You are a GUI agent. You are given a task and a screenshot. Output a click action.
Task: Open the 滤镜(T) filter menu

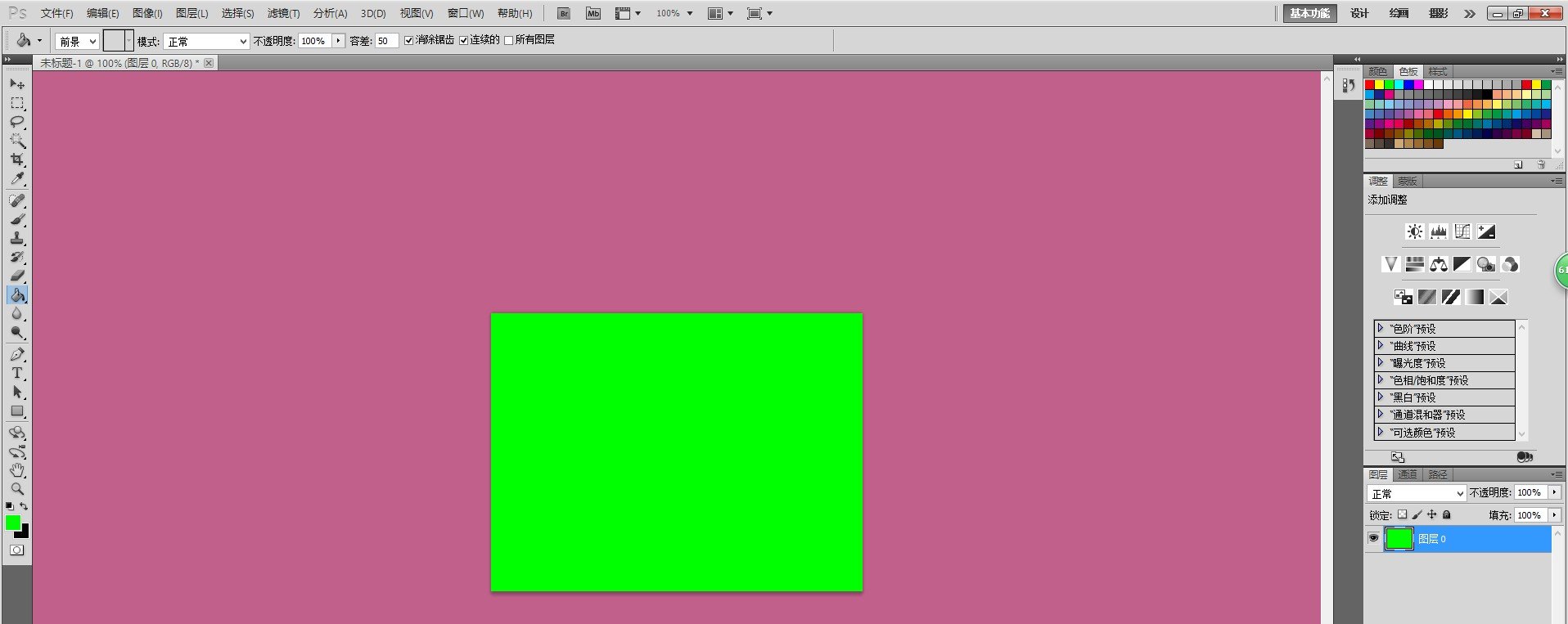tap(283, 13)
